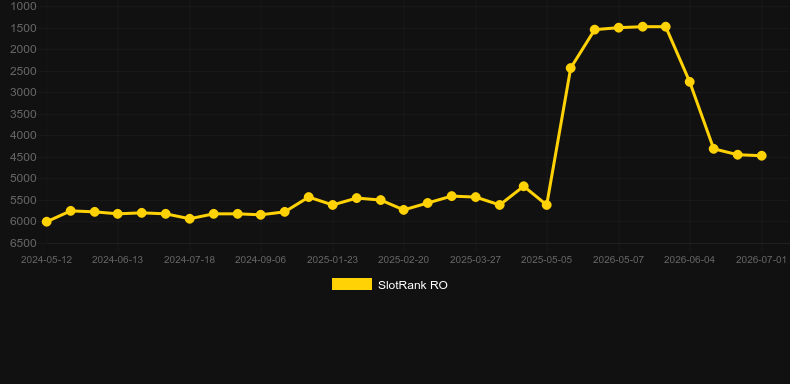Click the 2025-01-23 x-axis date label
This screenshot has width=790, height=384.
(x=333, y=260)
